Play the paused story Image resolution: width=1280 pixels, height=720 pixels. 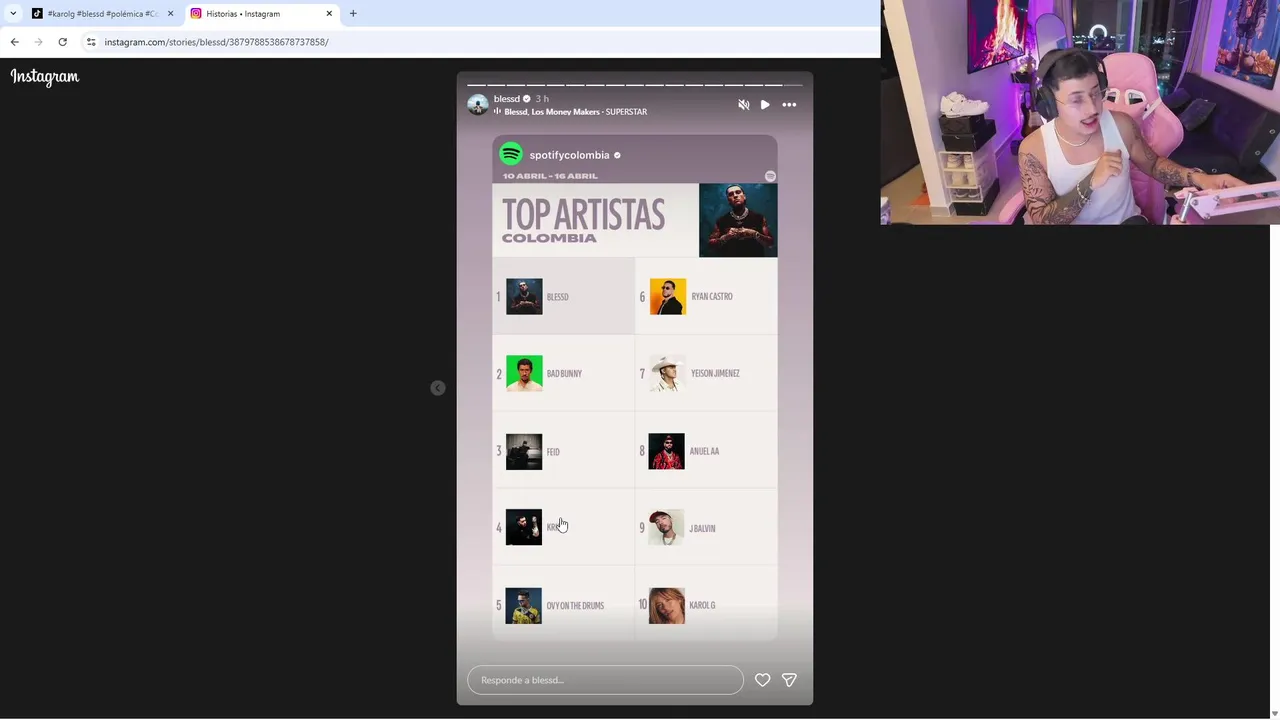[765, 104]
